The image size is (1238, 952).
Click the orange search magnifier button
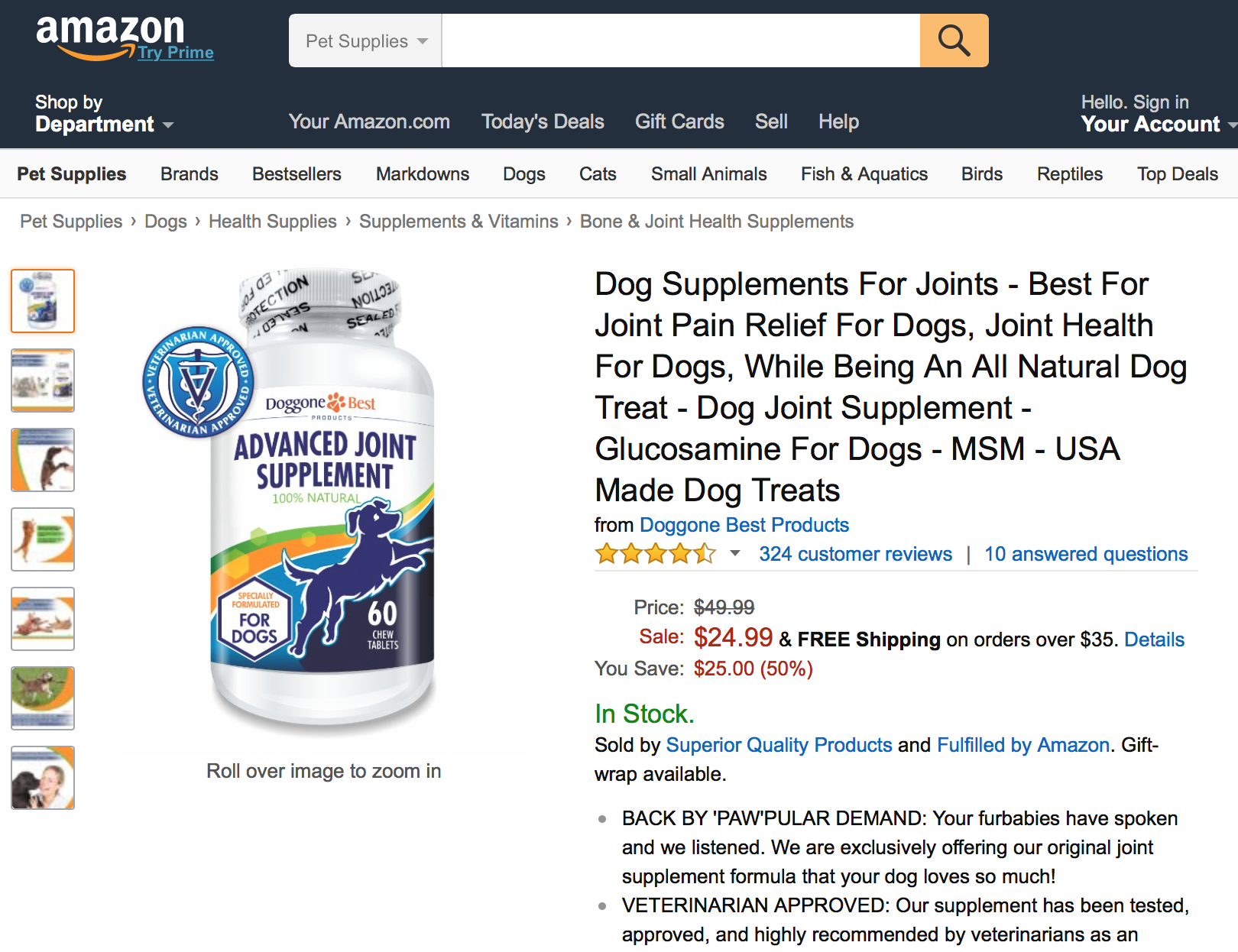point(954,40)
